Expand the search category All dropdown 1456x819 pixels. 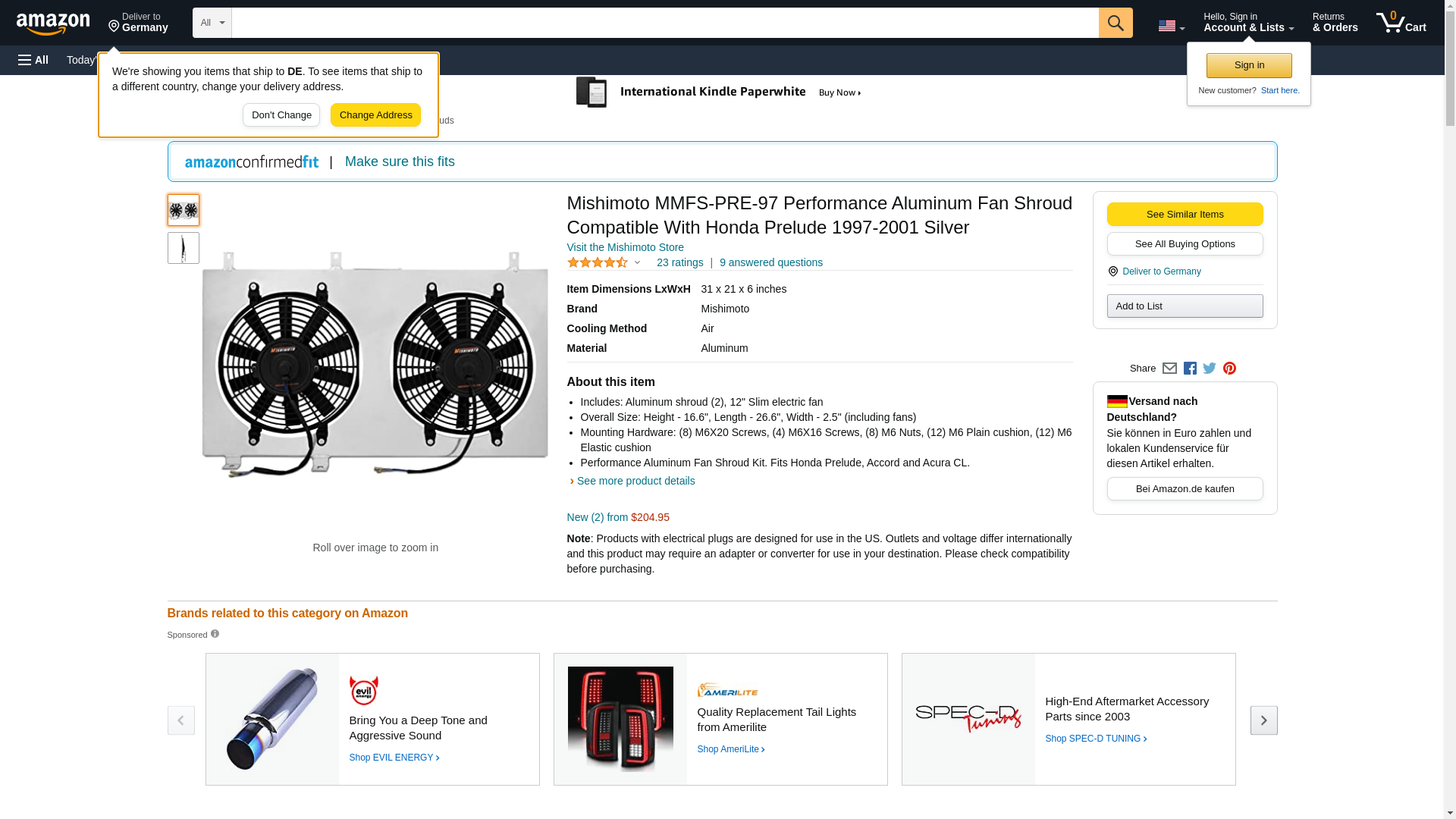[x=212, y=23]
